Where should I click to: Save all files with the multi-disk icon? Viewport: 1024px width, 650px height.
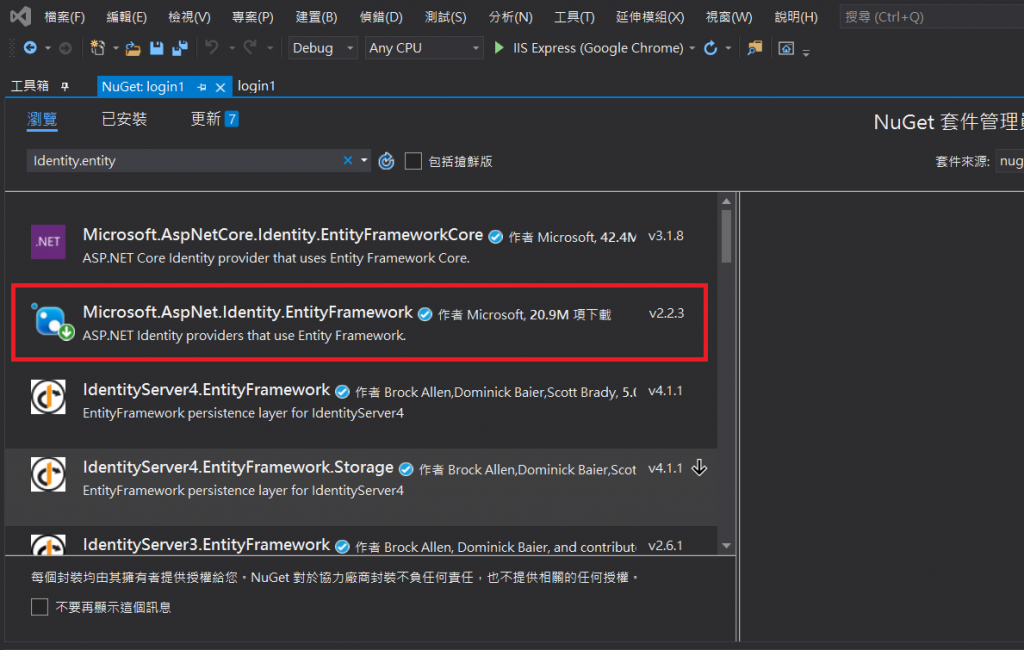180,48
